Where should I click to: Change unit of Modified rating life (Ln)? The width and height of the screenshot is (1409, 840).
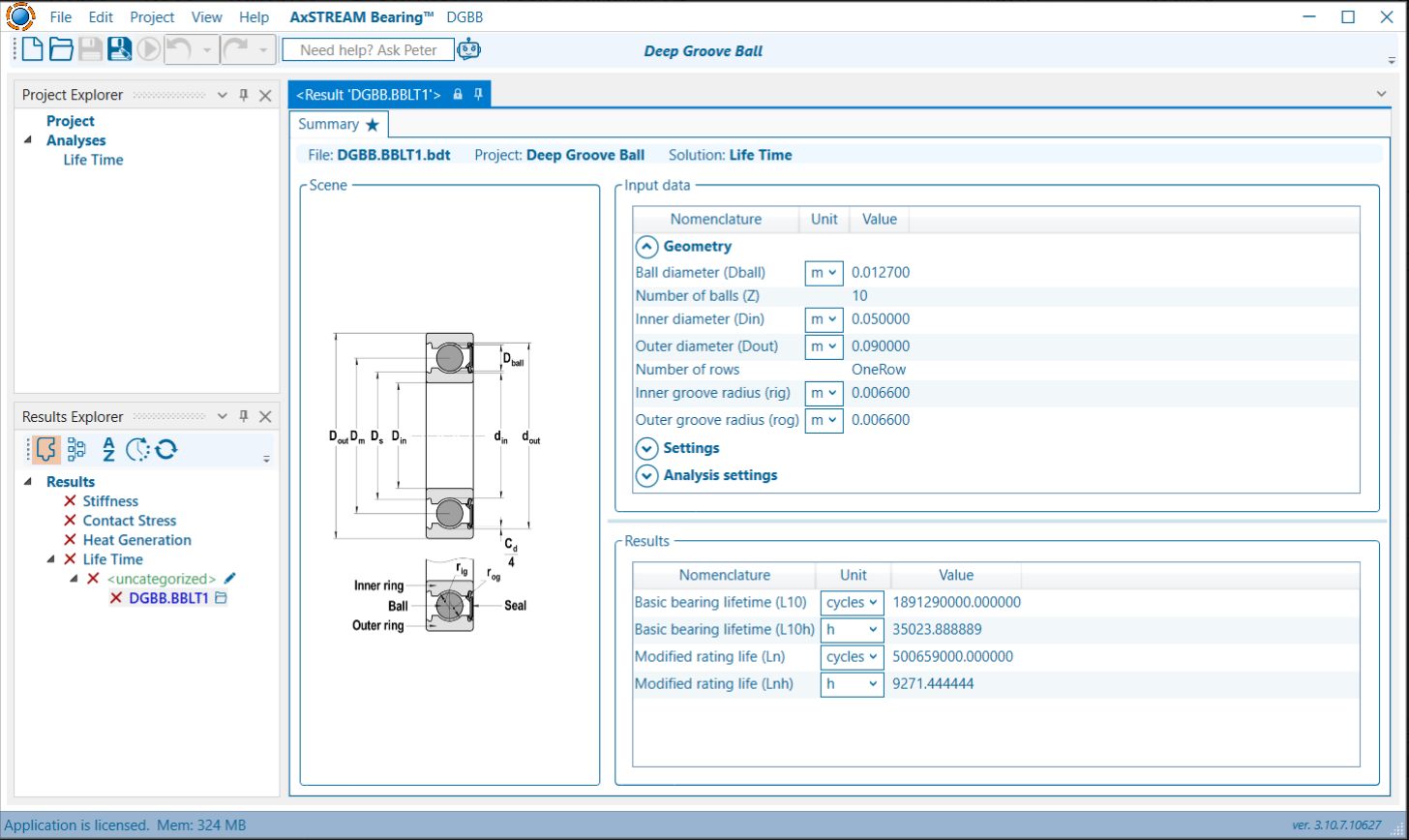coord(853,657)
